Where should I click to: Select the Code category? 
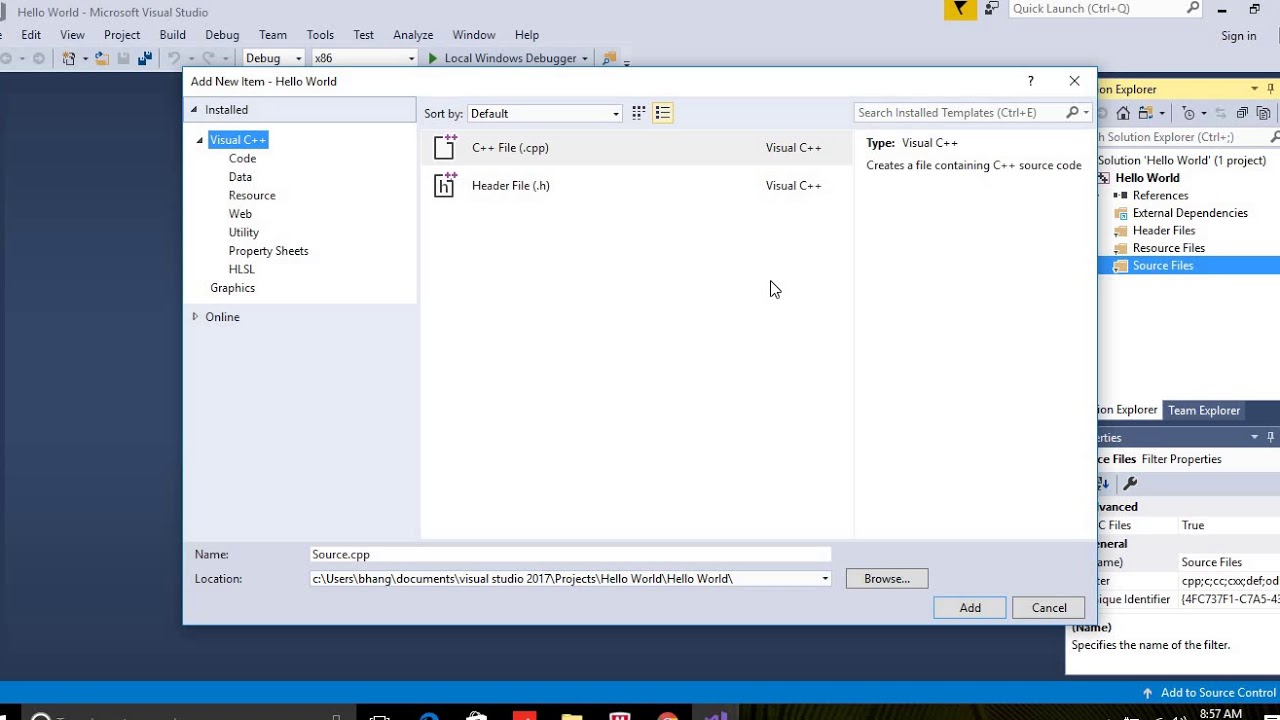click(242, 158)
